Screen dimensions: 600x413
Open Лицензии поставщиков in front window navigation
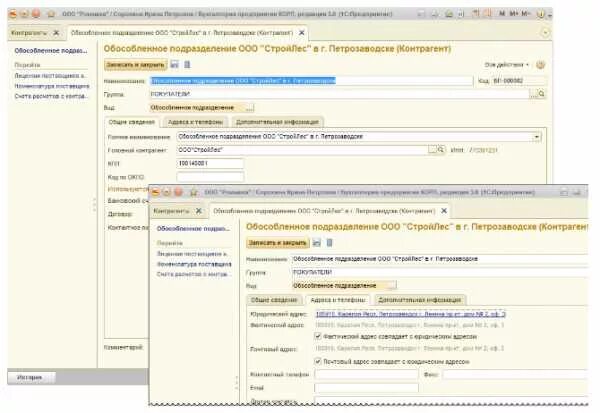(x=193, y=254)
